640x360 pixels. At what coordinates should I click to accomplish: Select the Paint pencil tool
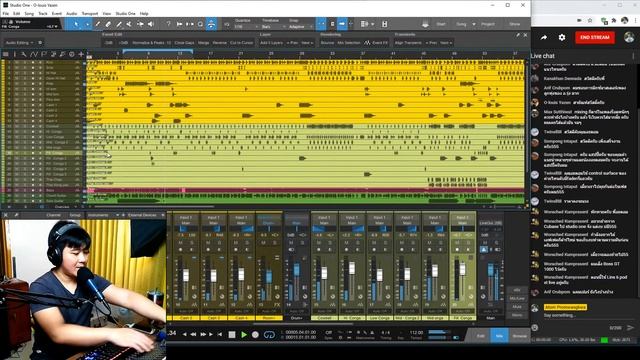click(118, 24)
